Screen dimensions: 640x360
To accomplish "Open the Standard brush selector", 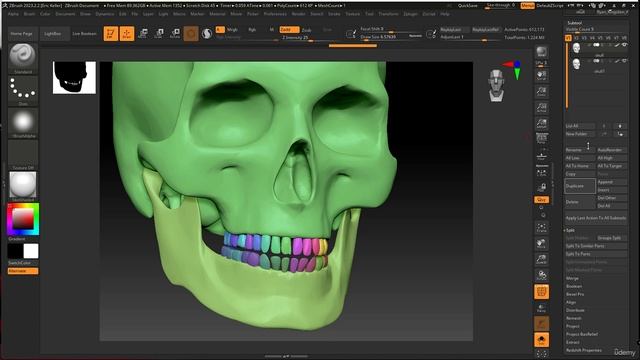I will (23, 58).
